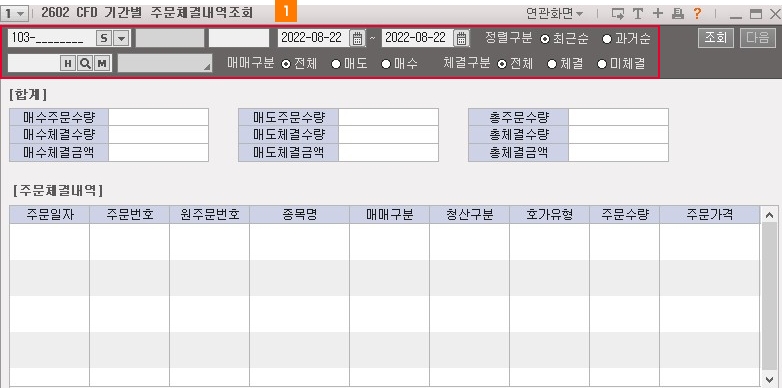
Task: Click the 총체결금액 label
Action: tap(518, 153)
